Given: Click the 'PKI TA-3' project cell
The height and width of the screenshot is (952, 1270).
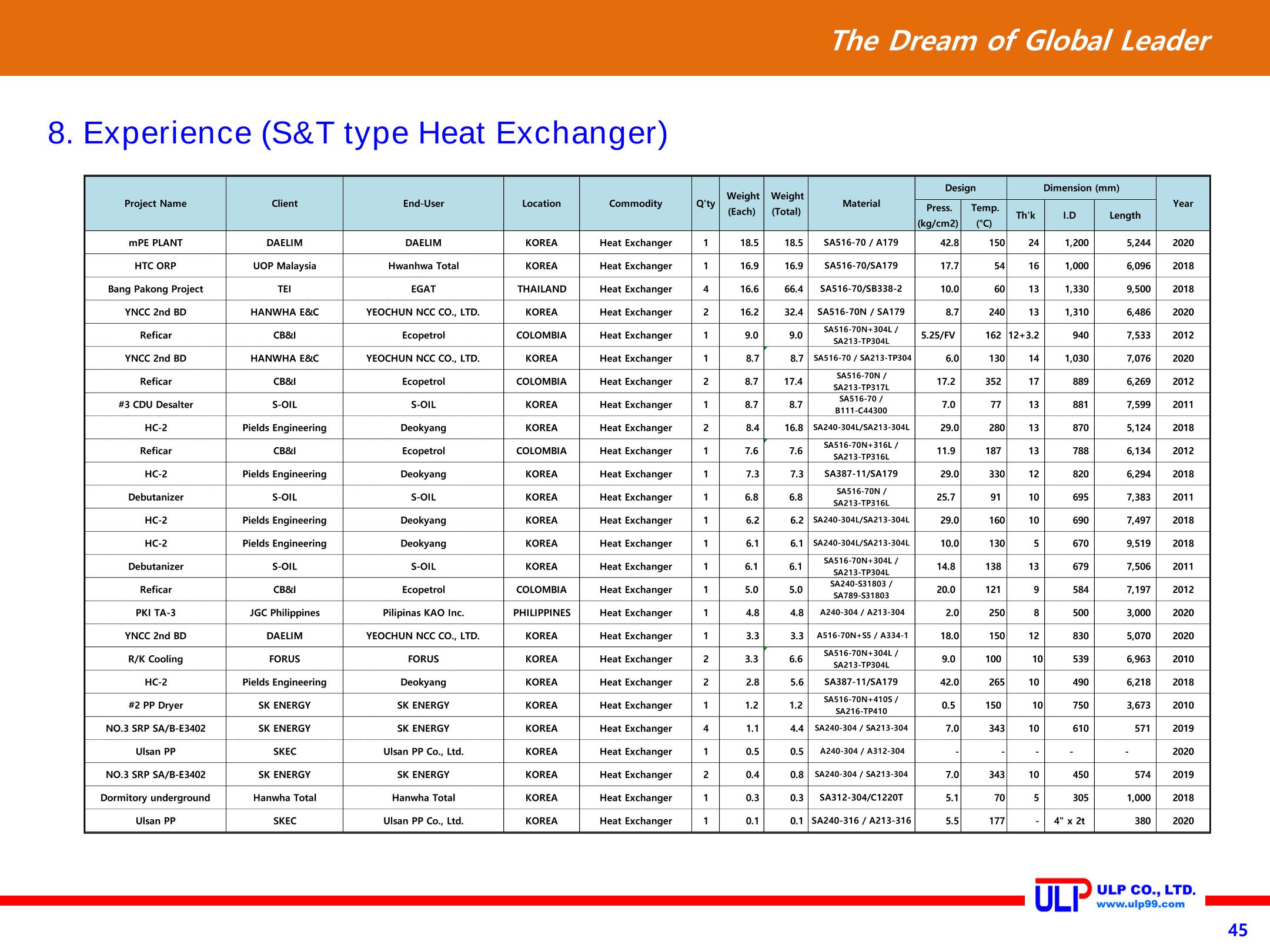Looking at the screenshot, I should 155,613.
